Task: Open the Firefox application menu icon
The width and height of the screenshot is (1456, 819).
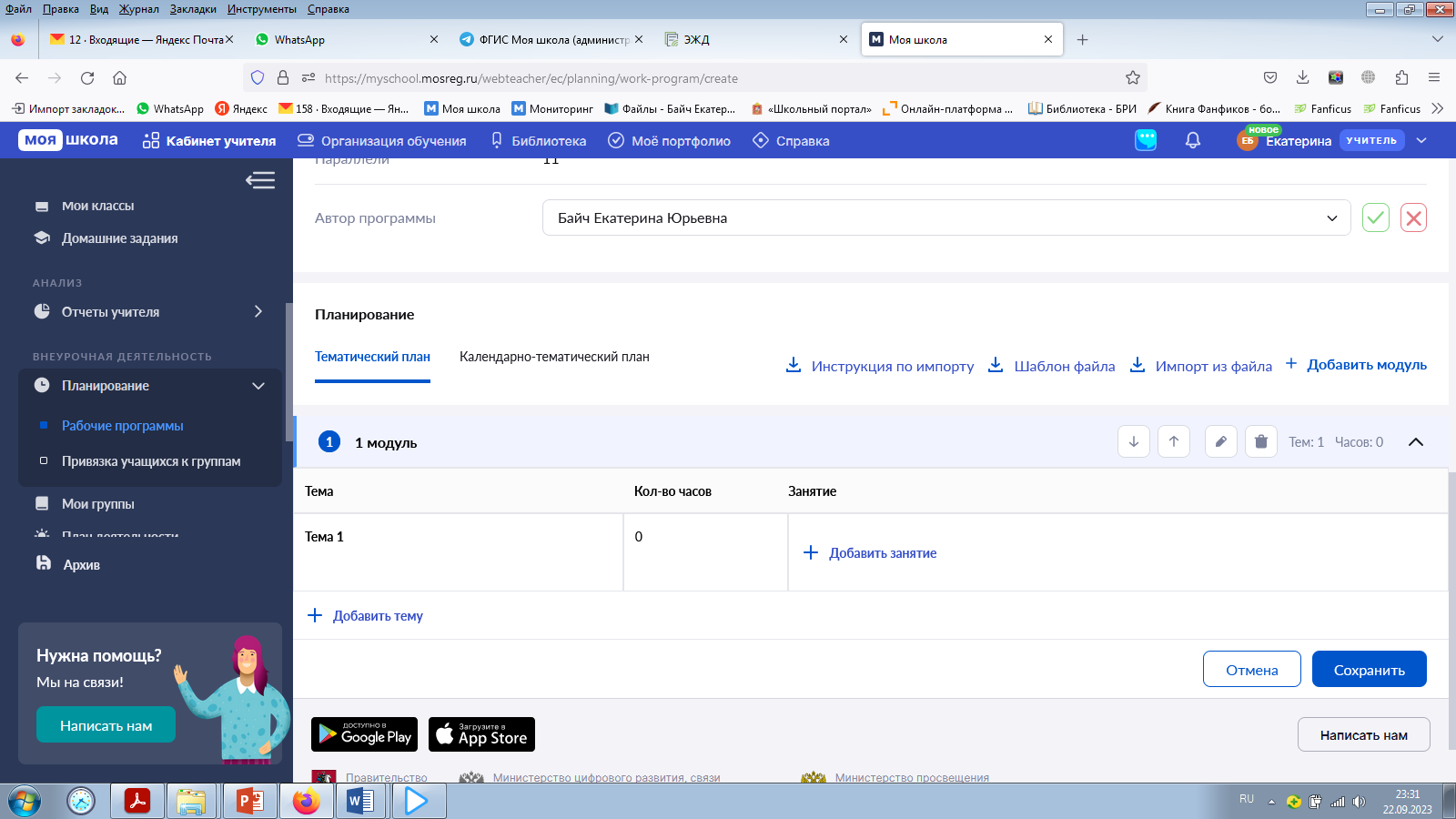Action: tap(1433, 77)
